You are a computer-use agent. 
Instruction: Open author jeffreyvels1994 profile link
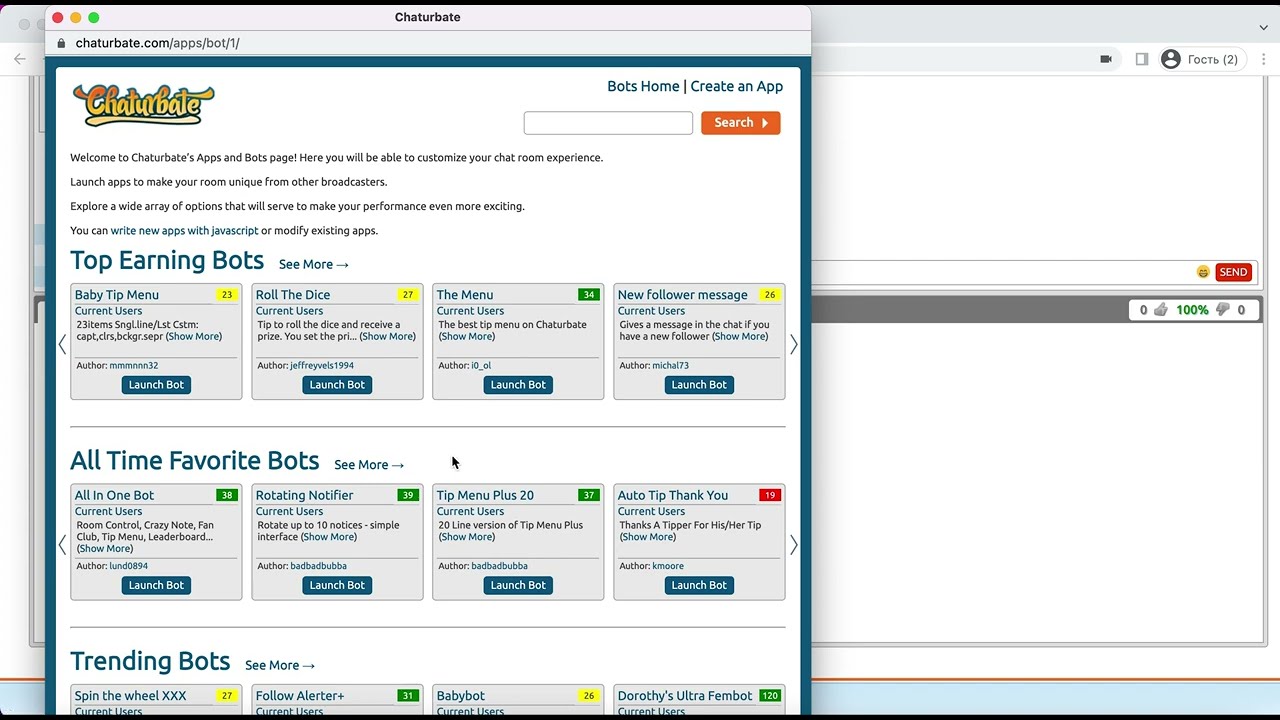tap(322, 366)
